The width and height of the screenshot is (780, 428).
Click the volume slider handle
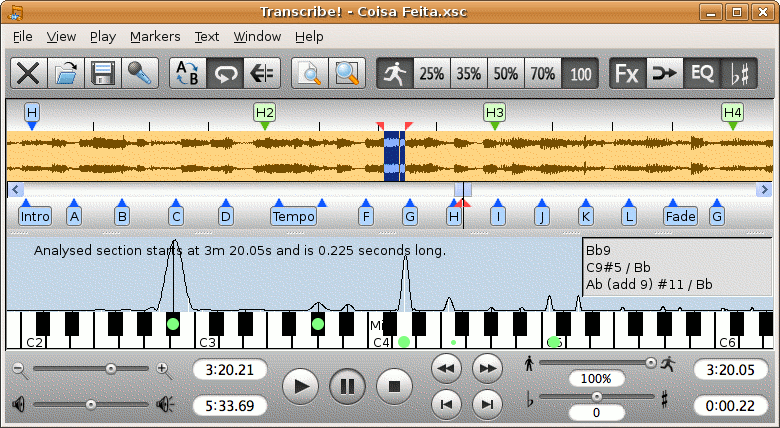click(x=90, y=404)
